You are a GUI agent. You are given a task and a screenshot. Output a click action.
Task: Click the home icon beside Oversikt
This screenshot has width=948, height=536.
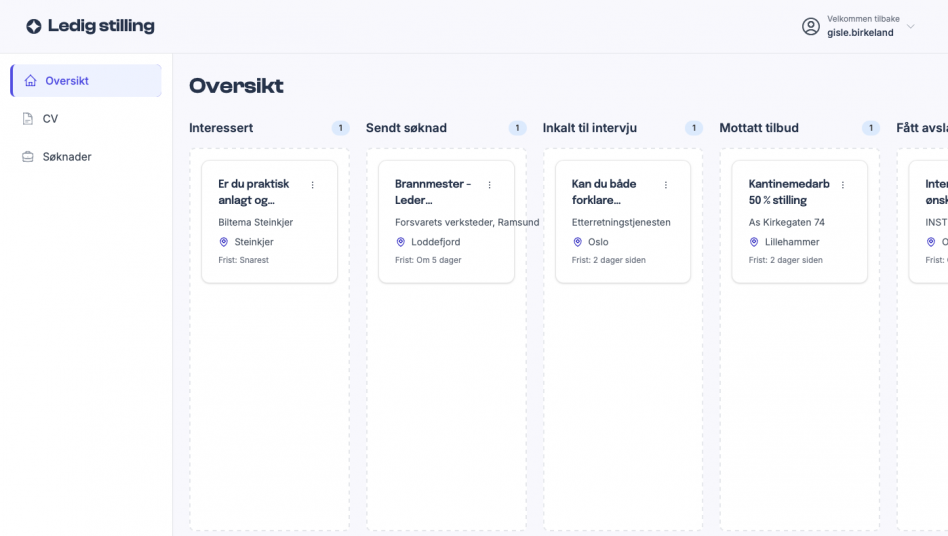click(x=30, y=81)
